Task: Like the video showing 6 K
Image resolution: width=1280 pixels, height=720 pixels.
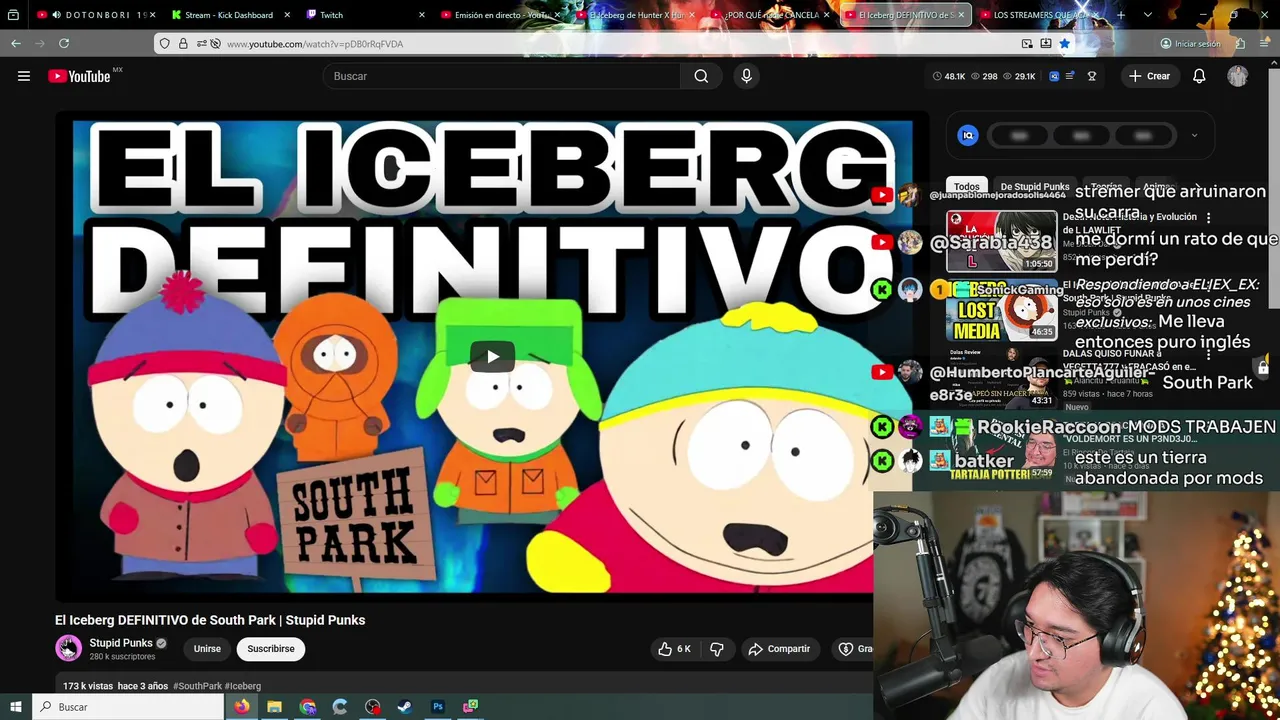Action: pyautogui.click(x=674, y=649)
